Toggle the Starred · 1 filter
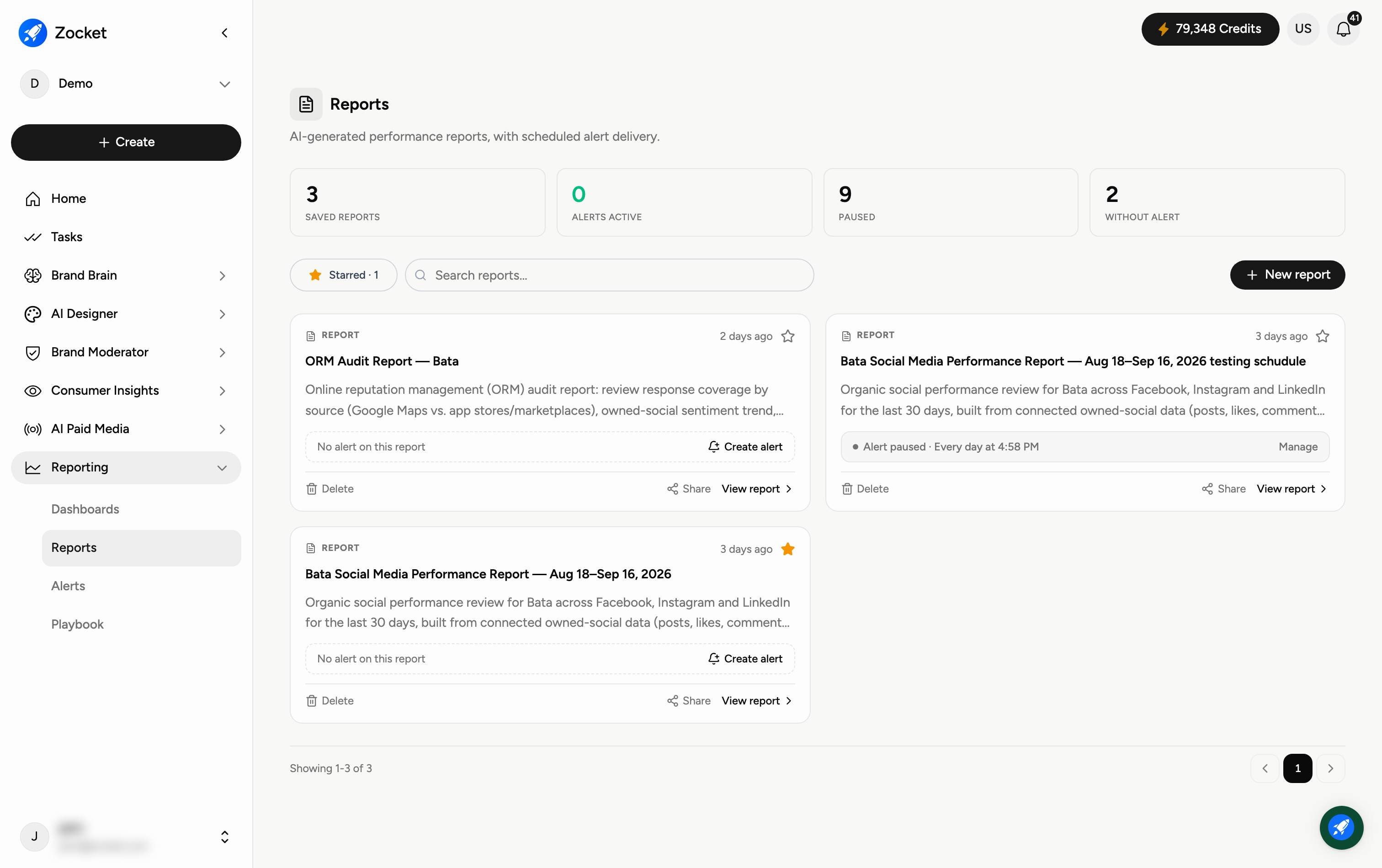The width and height of the screenshot is (1382, 868). pyautogui.click(x=343, y=275)
